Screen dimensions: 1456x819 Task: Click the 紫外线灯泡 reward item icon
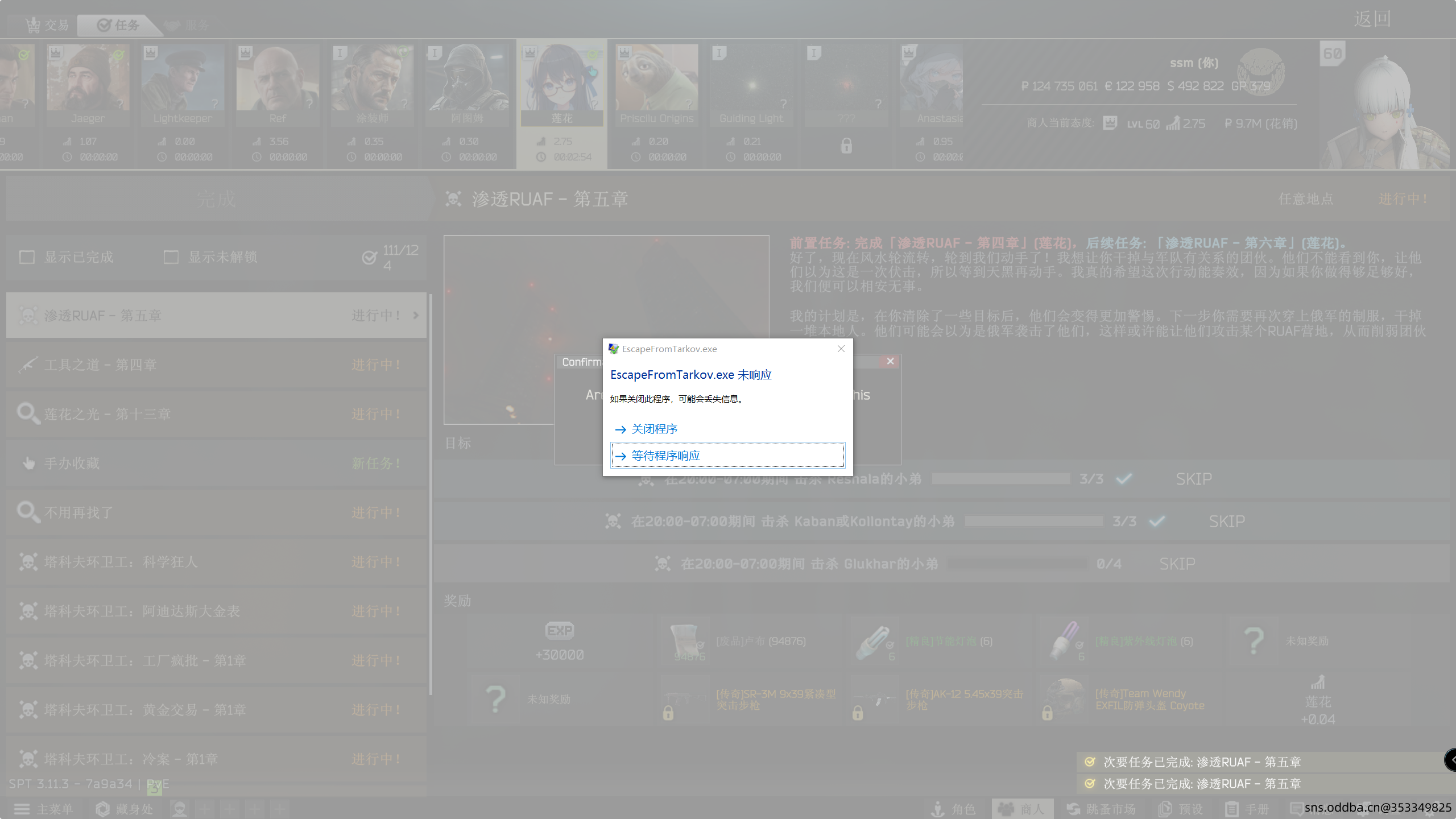pos(1064,641)
